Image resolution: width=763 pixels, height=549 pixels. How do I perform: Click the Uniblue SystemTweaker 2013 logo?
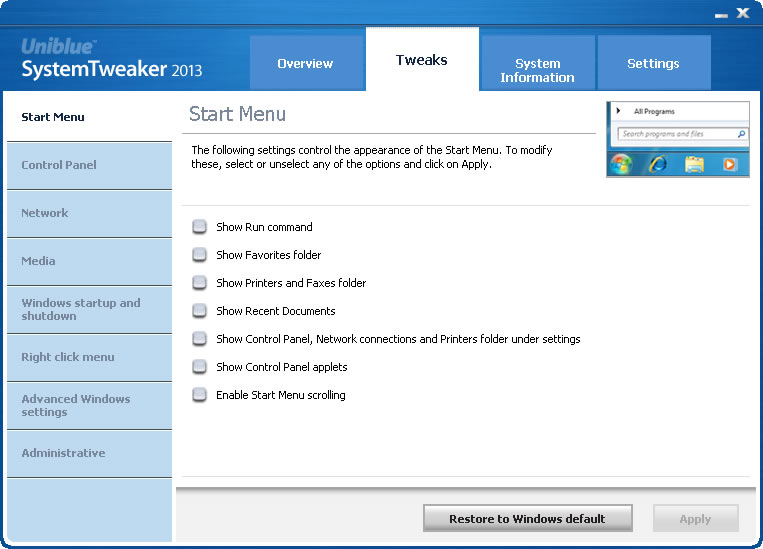click(111, 59)
